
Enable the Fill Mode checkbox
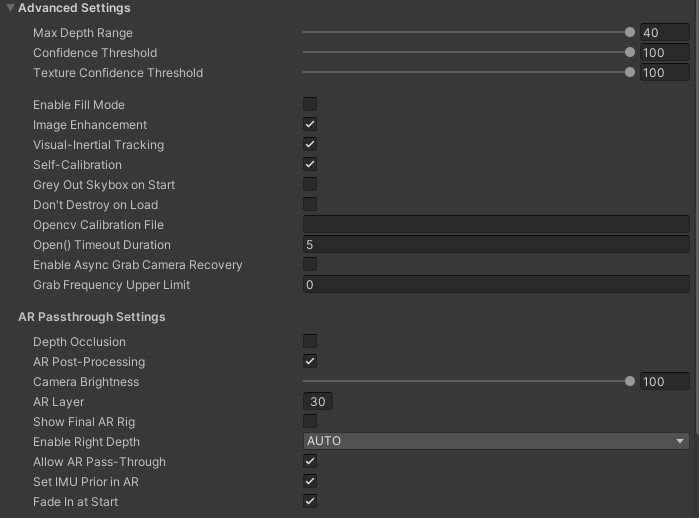click(x=310, y=104)
